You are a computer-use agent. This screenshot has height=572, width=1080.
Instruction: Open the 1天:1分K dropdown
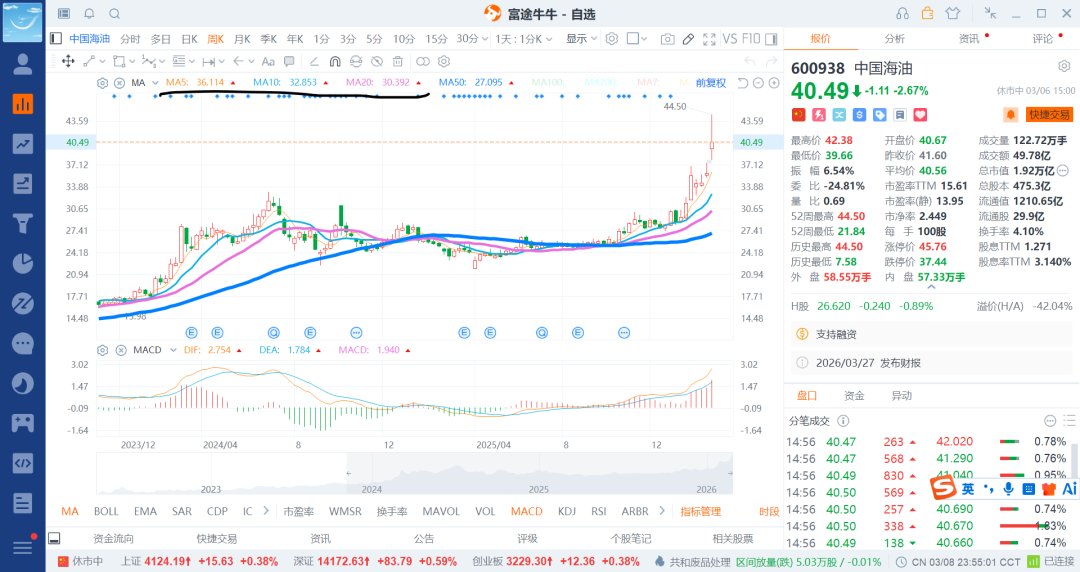(523, 39)
